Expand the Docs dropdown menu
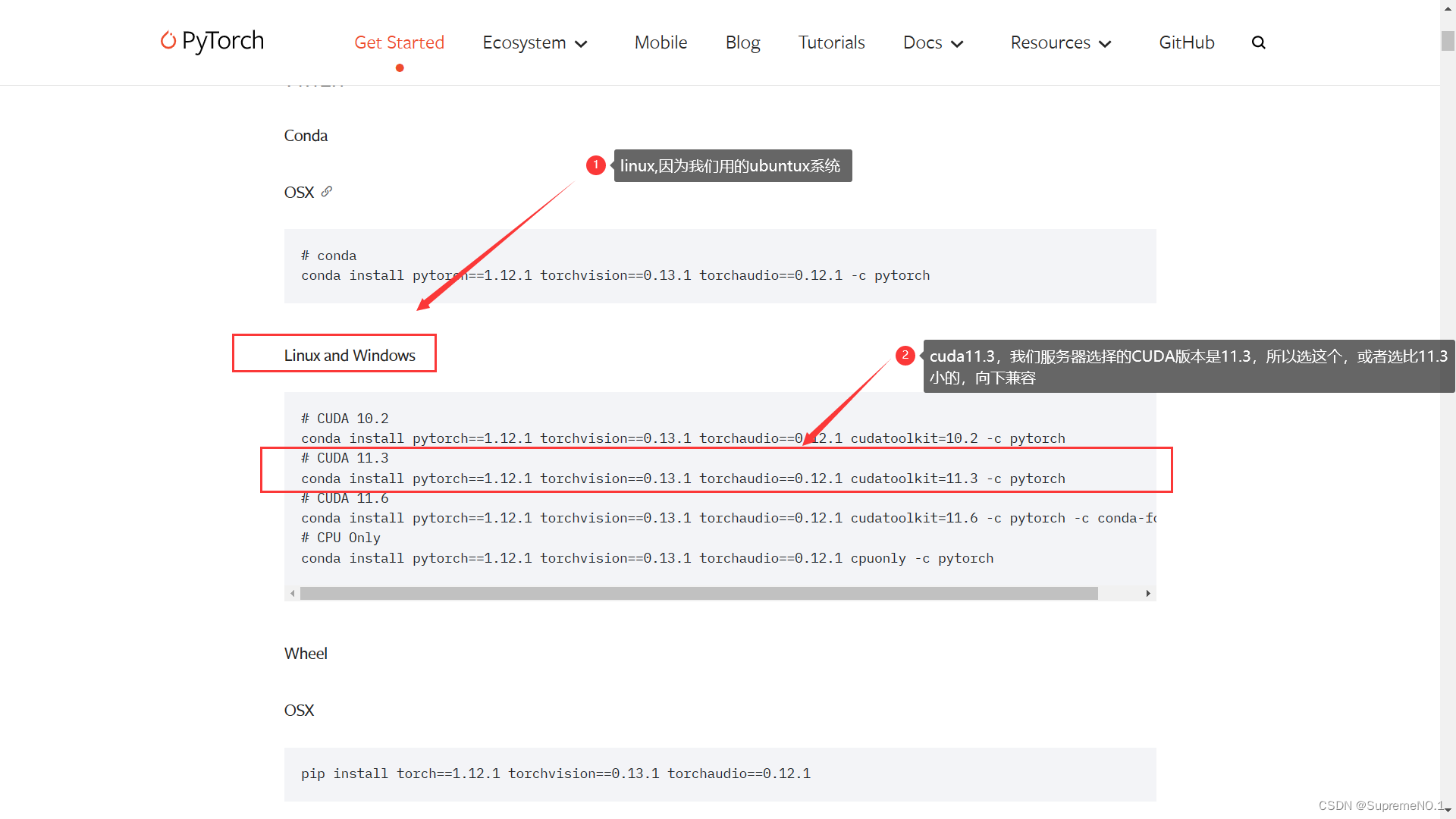This screenshot has width=1456, height=819. (x=934, y=42)
